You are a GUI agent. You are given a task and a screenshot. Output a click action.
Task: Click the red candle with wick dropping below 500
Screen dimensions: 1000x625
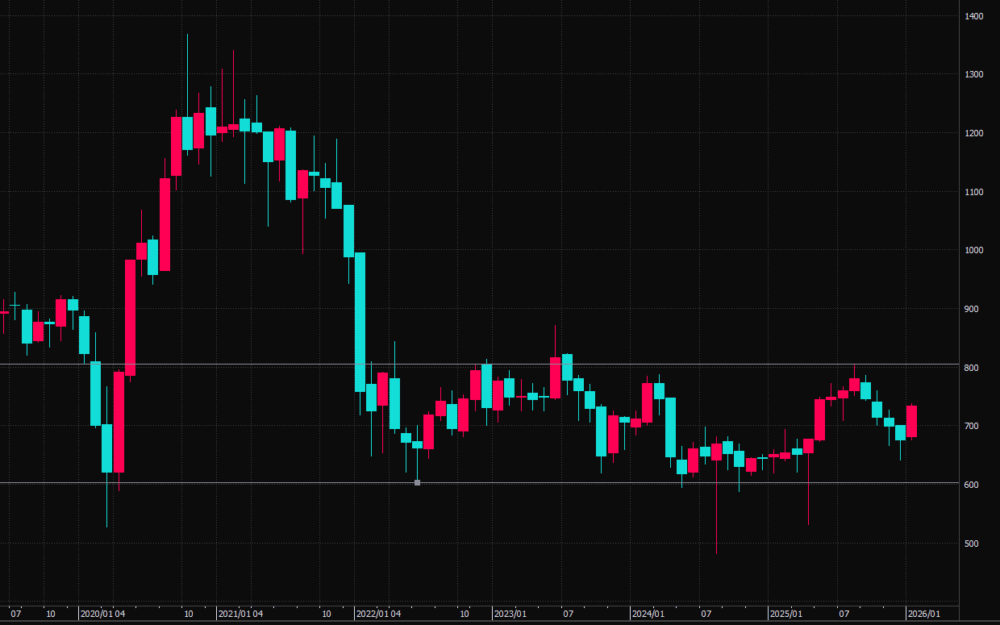pos(716,451)
